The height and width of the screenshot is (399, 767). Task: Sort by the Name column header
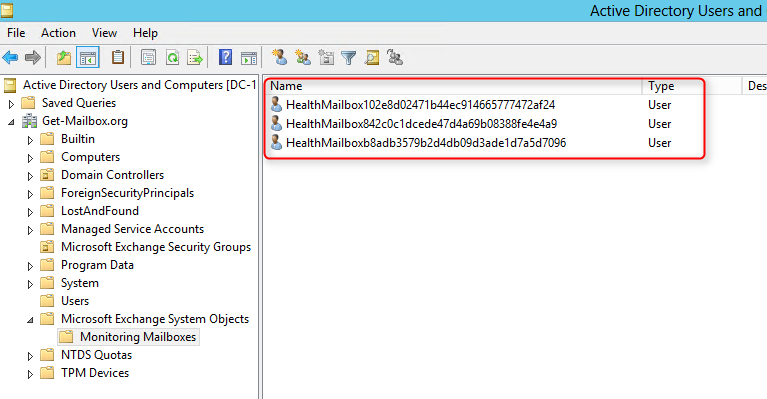[454, 86]
